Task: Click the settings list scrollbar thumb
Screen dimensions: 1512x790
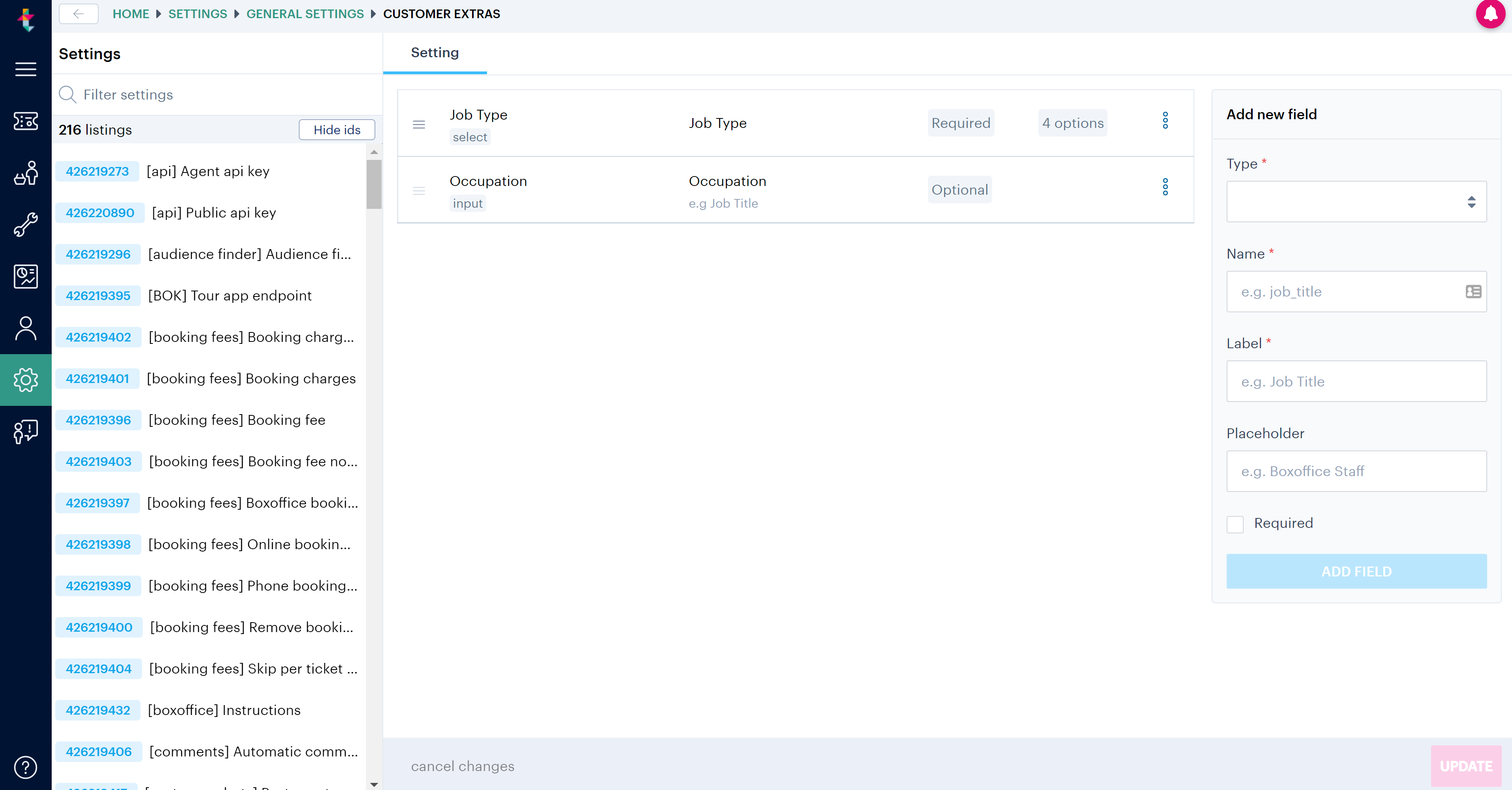Action: point(374,184)
